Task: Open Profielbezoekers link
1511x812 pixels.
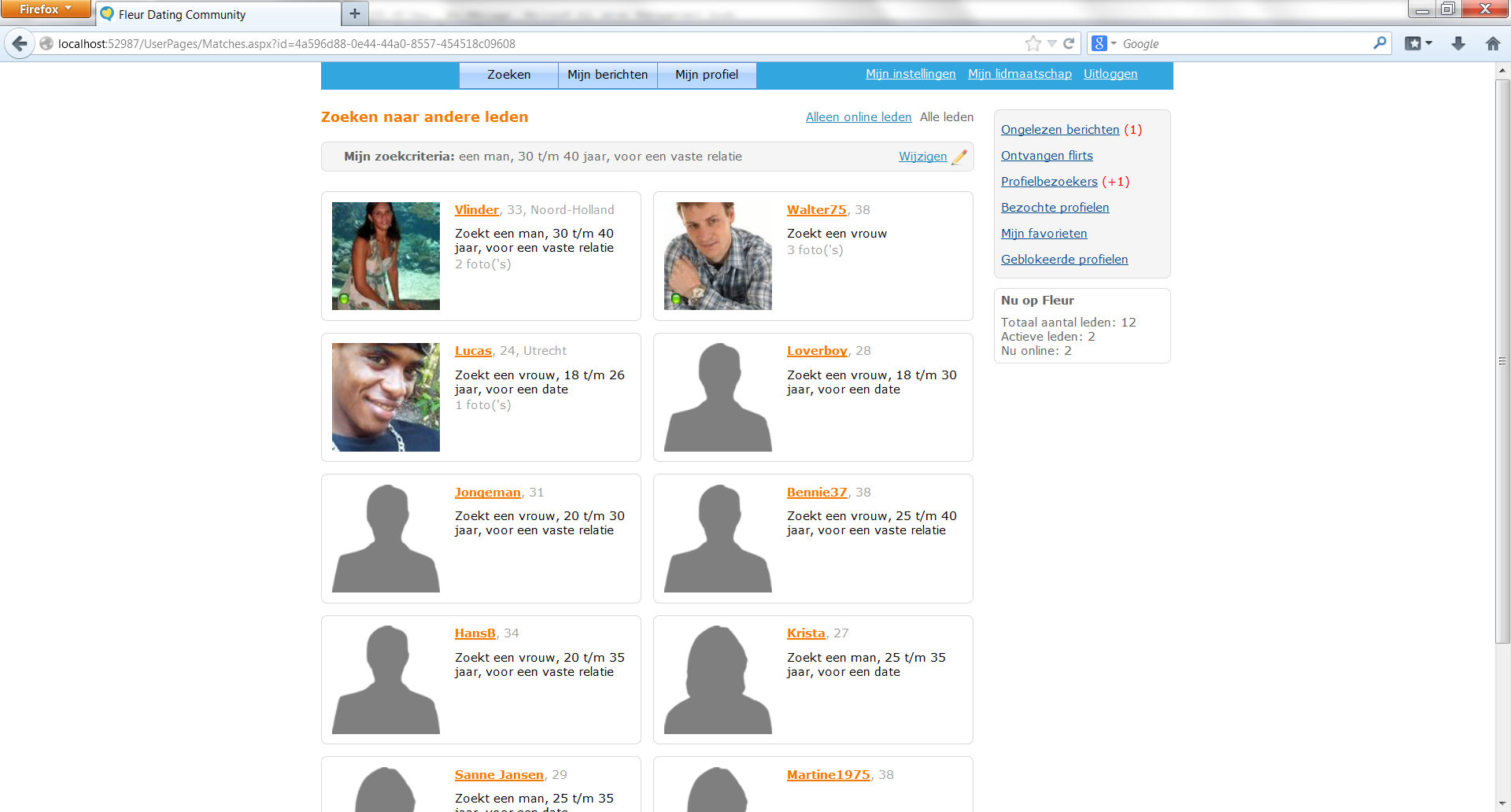Action: click(x=1049, y=182)
